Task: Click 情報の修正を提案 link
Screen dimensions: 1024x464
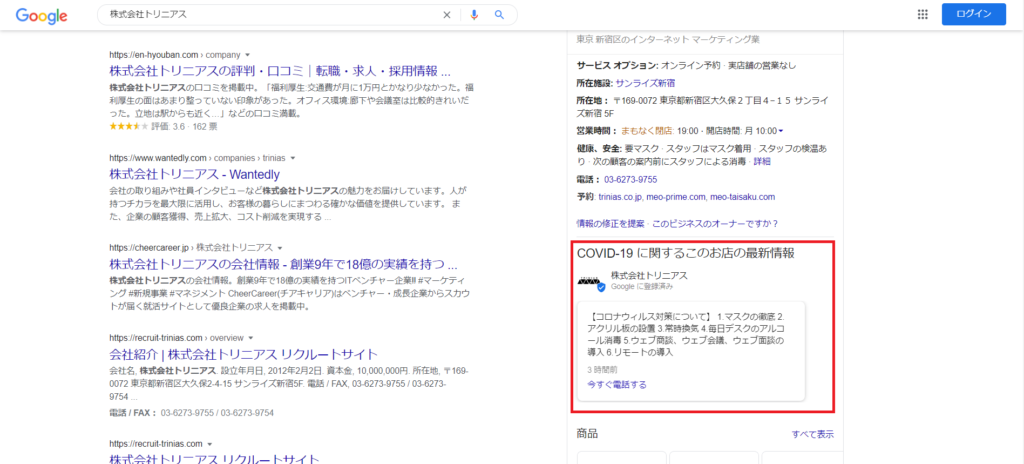Action: click(611, 224)
